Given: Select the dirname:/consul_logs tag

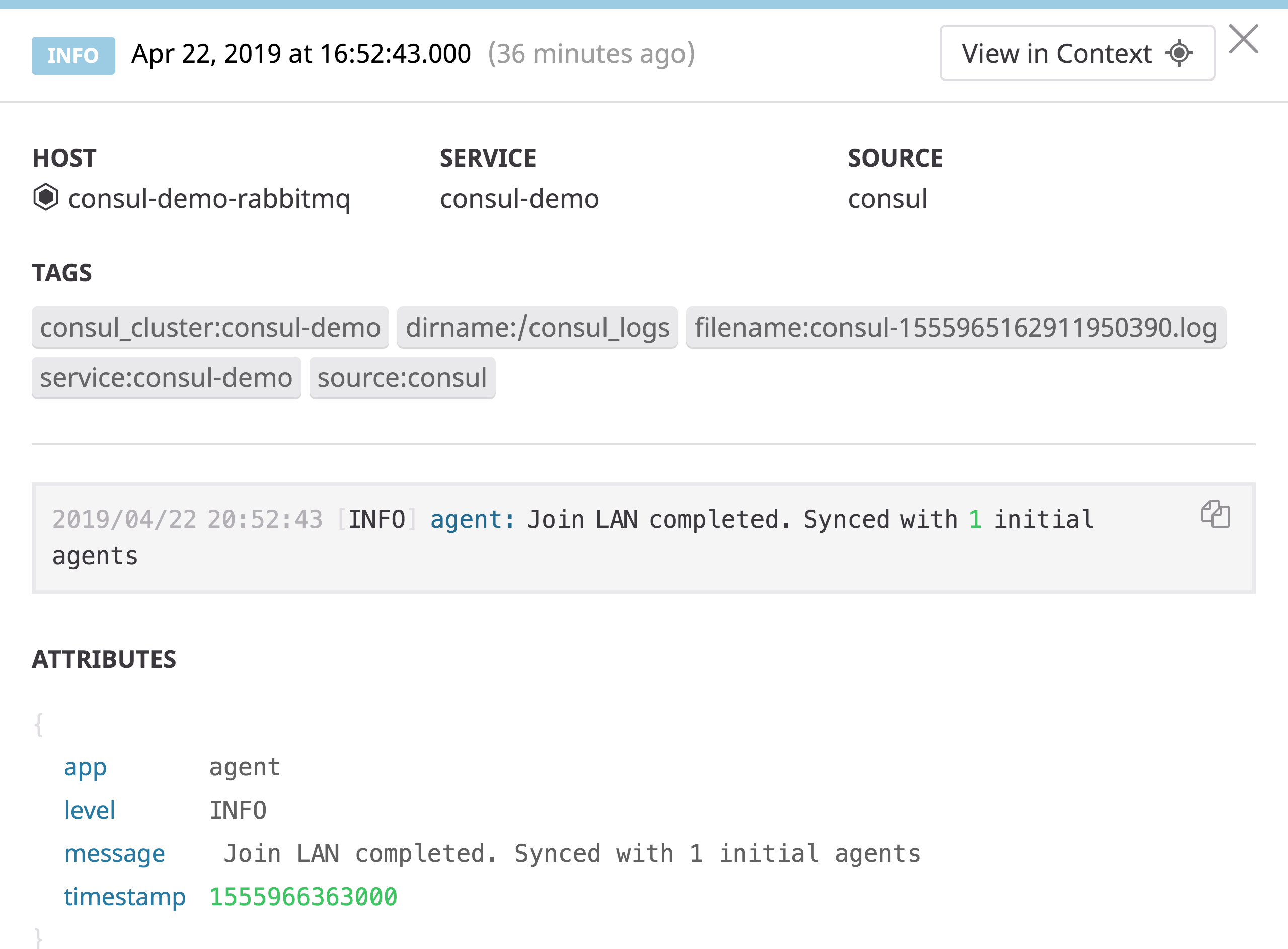Looking at the screenshot, I should (x=537, y=327).
